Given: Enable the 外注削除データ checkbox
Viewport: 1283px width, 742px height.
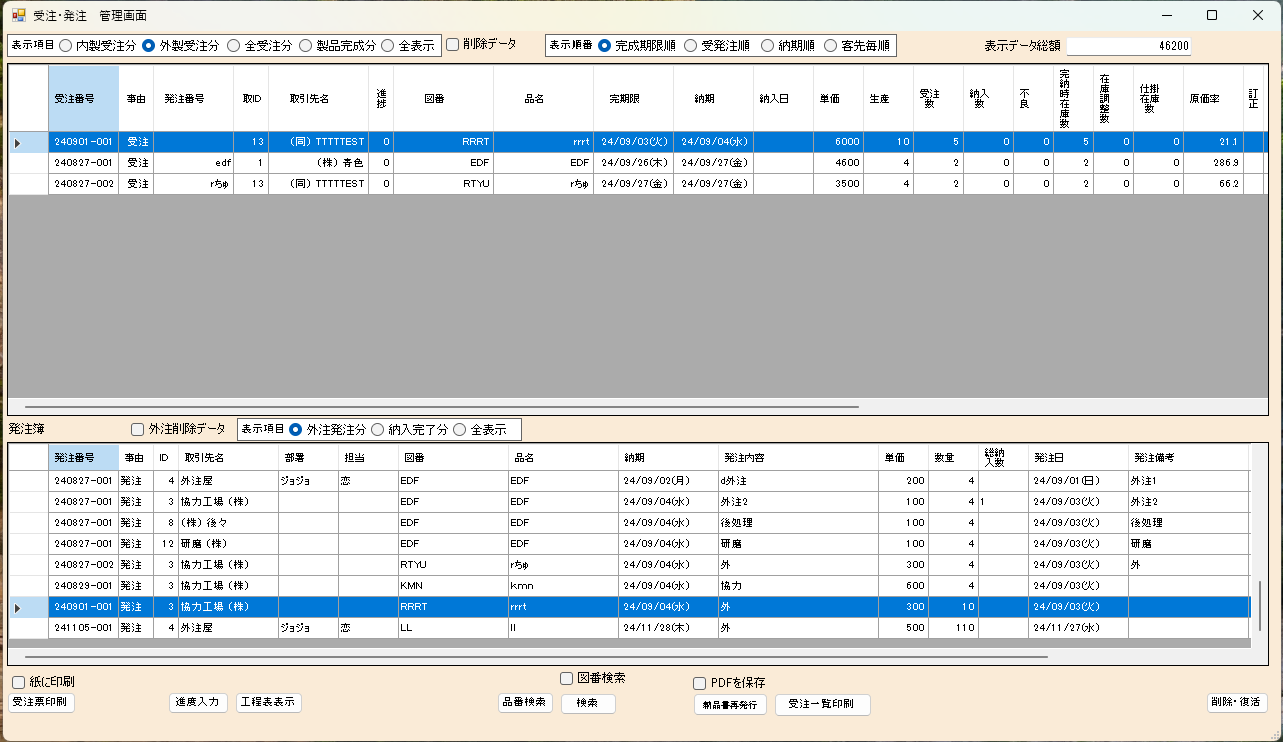Looking at the screenshot, I should click(x=179, y=429).
